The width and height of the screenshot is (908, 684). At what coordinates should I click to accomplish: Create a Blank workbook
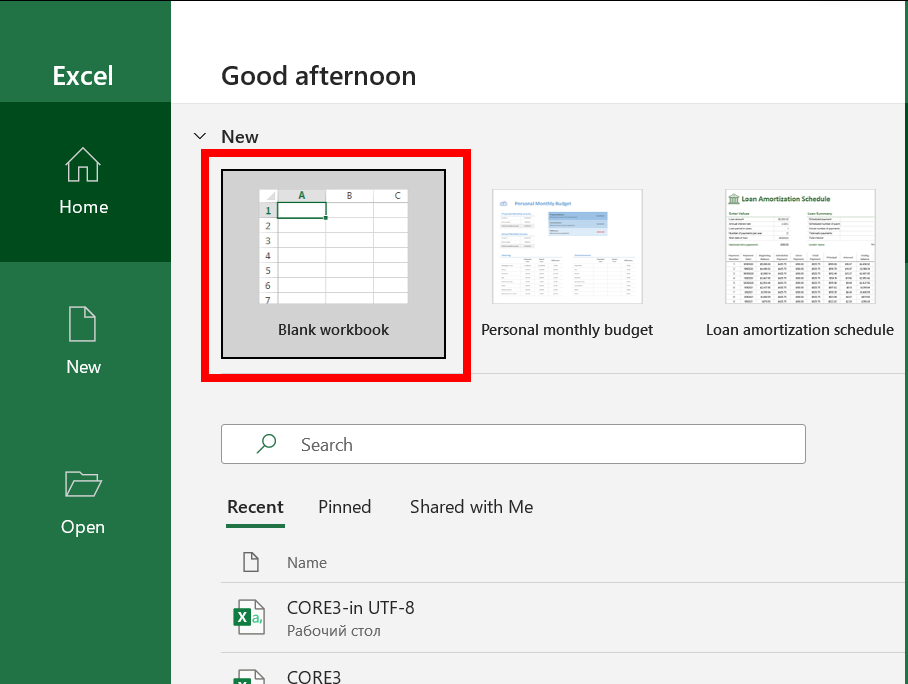pyautogui.click(x=334, y=264)
